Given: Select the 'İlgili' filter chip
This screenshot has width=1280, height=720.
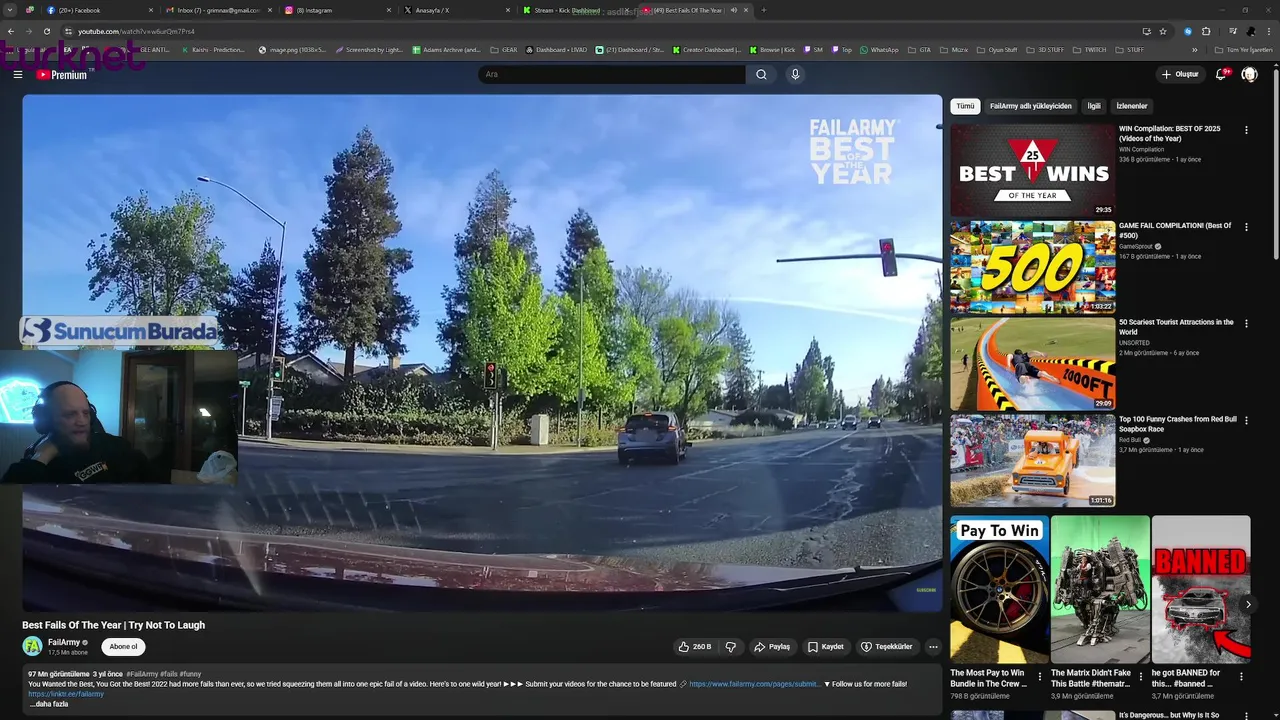Looking at the screenshot, I should [x=1094, y=106].
